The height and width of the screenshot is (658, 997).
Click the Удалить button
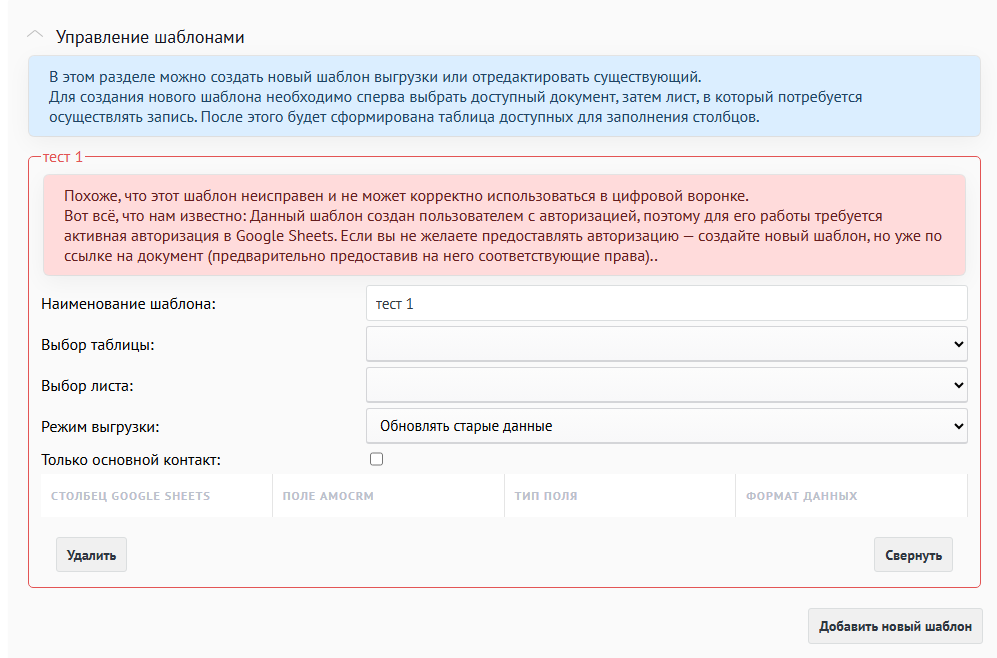tap(92, 555)
